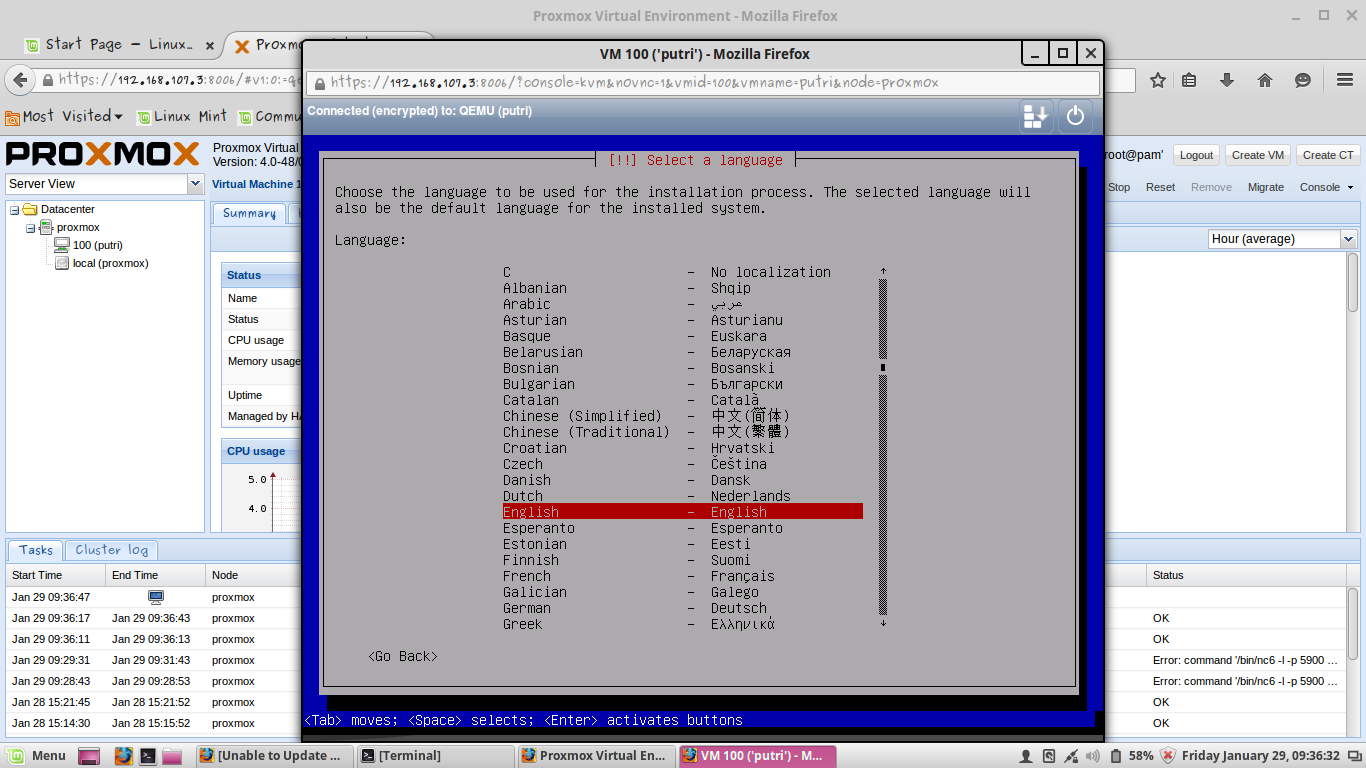Select Albanian in the language list
This screenshot has height=768, width=1366.
[x=683, y=288]
